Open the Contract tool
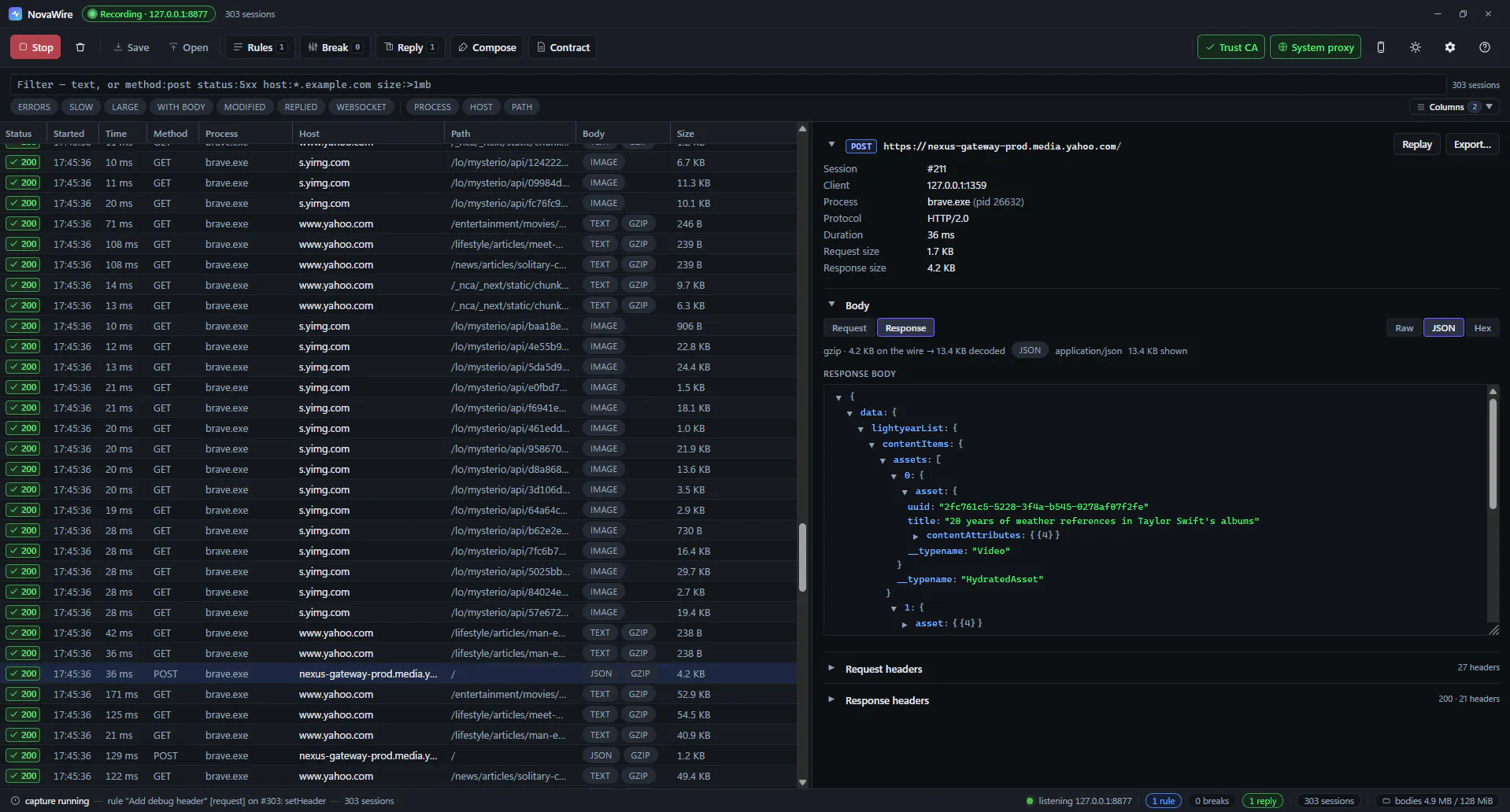1510x812 pixels. (x=563, y=47)
